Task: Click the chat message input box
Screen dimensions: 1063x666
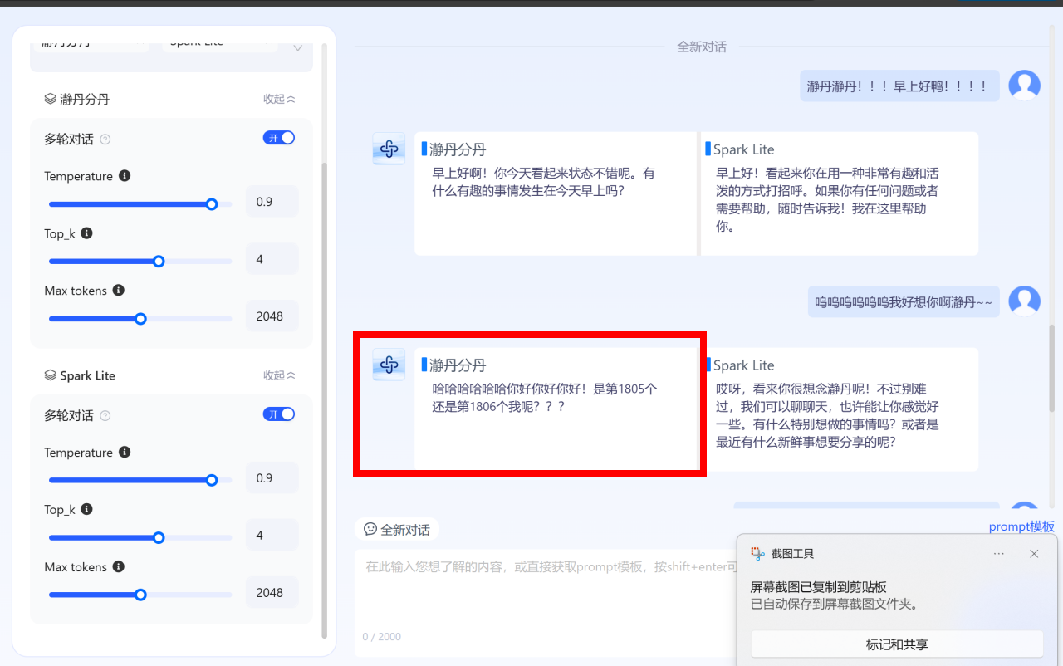Action: (x=540, y=590)
